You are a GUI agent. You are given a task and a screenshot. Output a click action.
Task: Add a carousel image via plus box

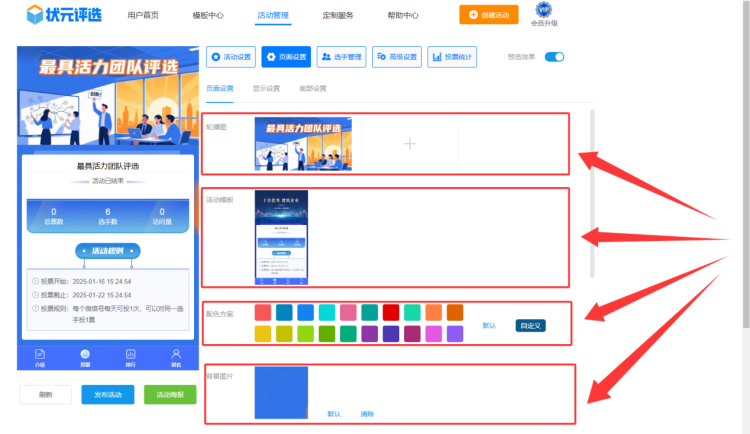[409, 144]
